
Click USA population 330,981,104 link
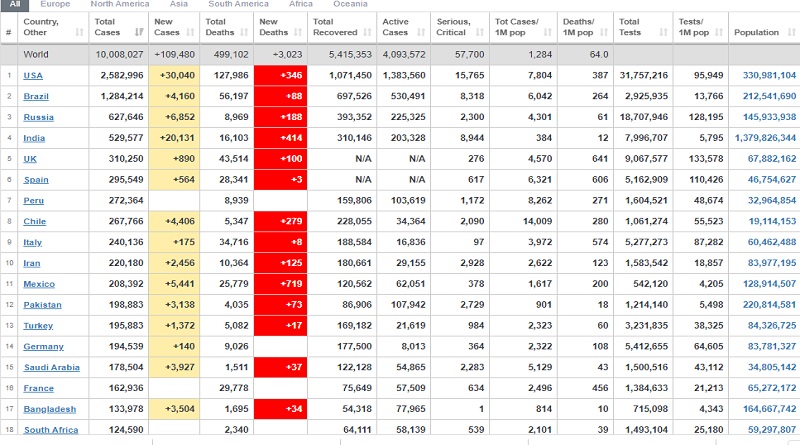pyautogui.click(x=769, y=76)
